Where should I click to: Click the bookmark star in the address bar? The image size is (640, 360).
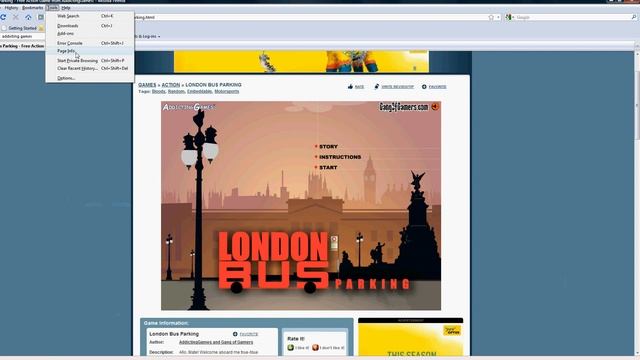click(491, 17)
